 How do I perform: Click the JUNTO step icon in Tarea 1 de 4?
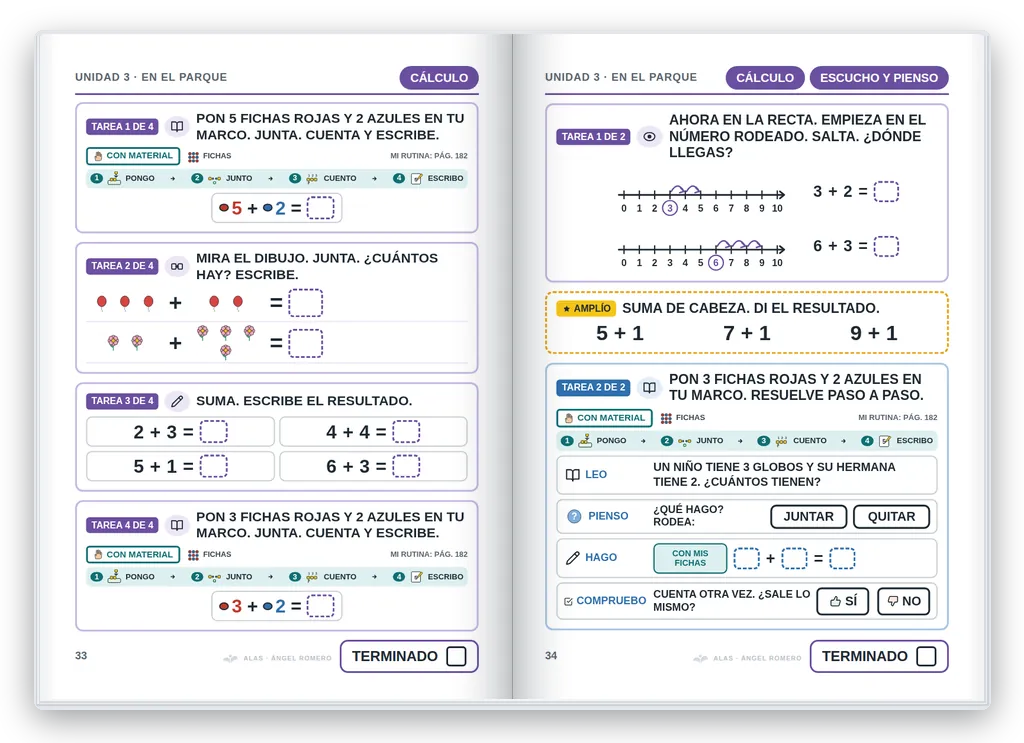click(x=214, y=178)
